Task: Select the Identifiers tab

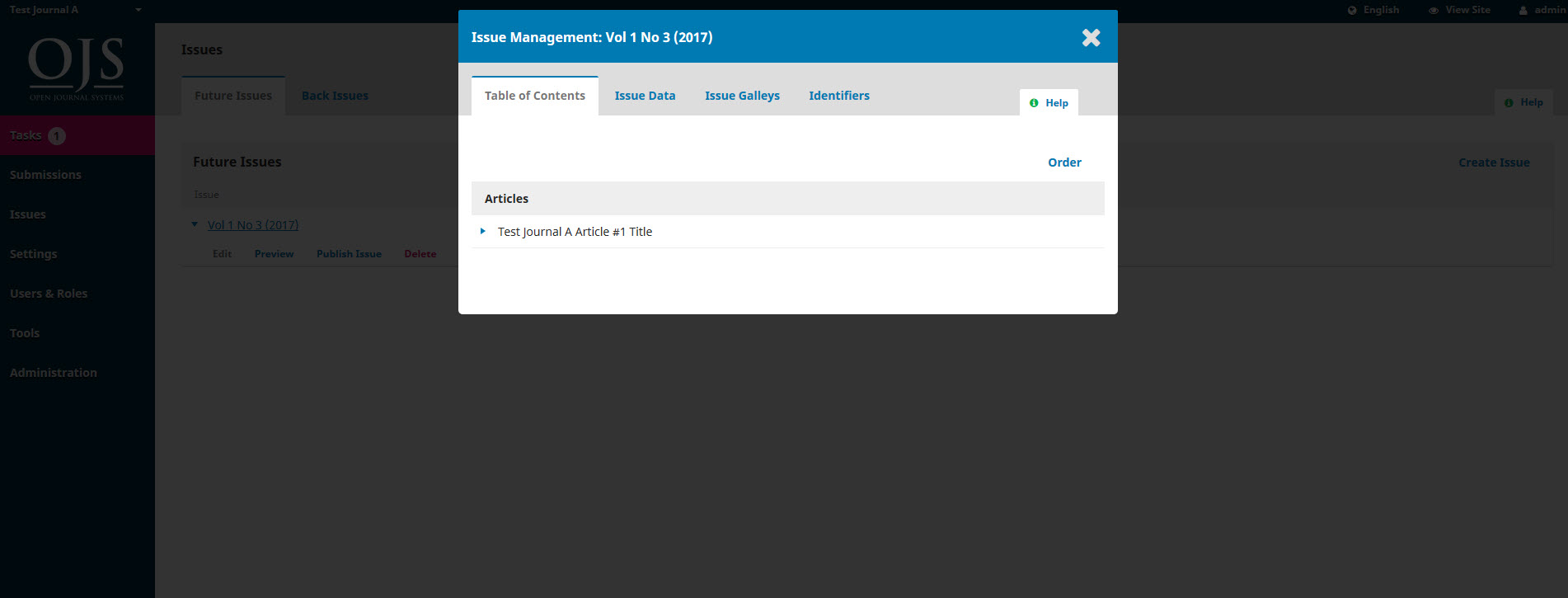Action: tap(838, 96)
